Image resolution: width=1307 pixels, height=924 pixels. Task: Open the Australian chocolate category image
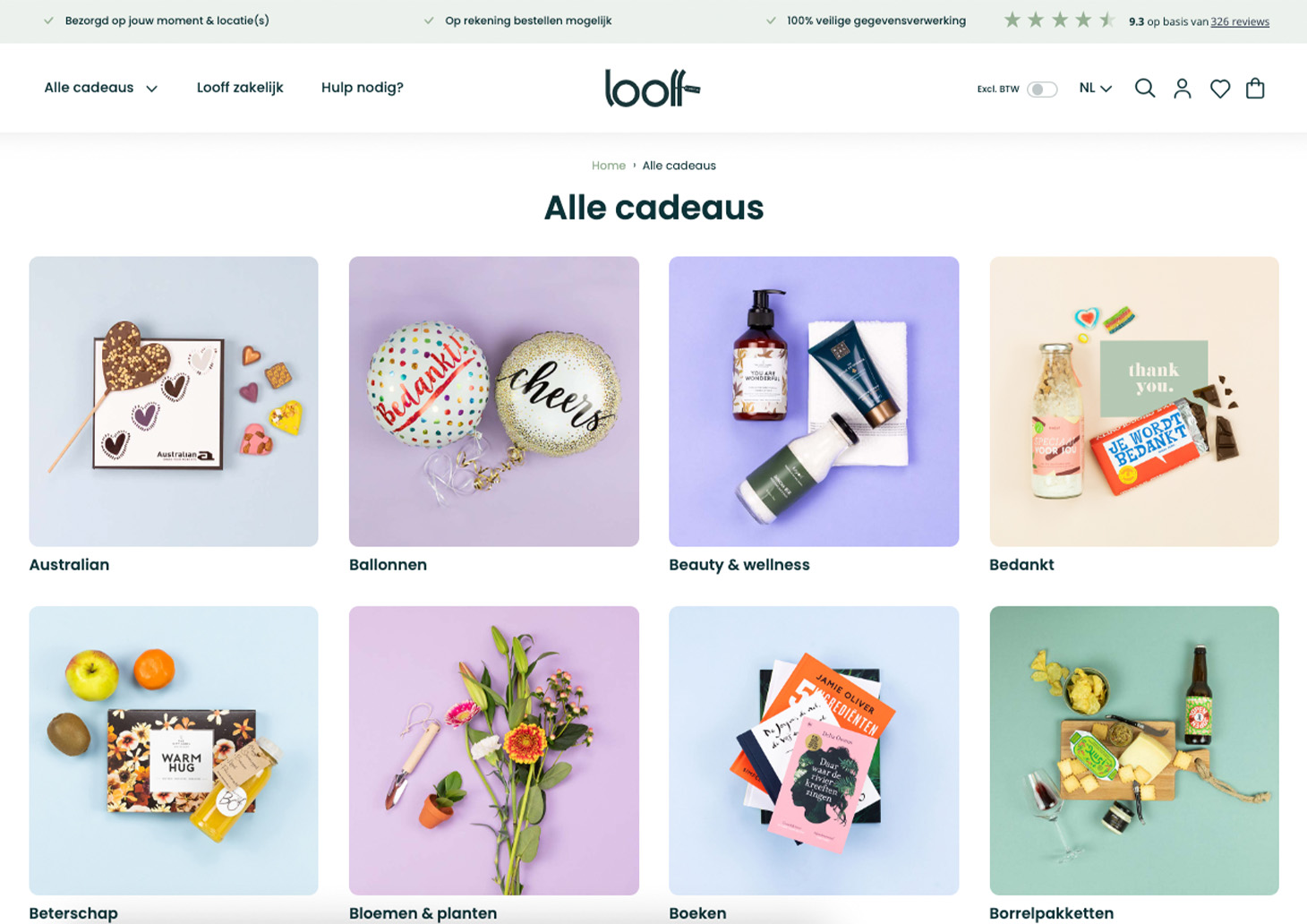point(174,401)
